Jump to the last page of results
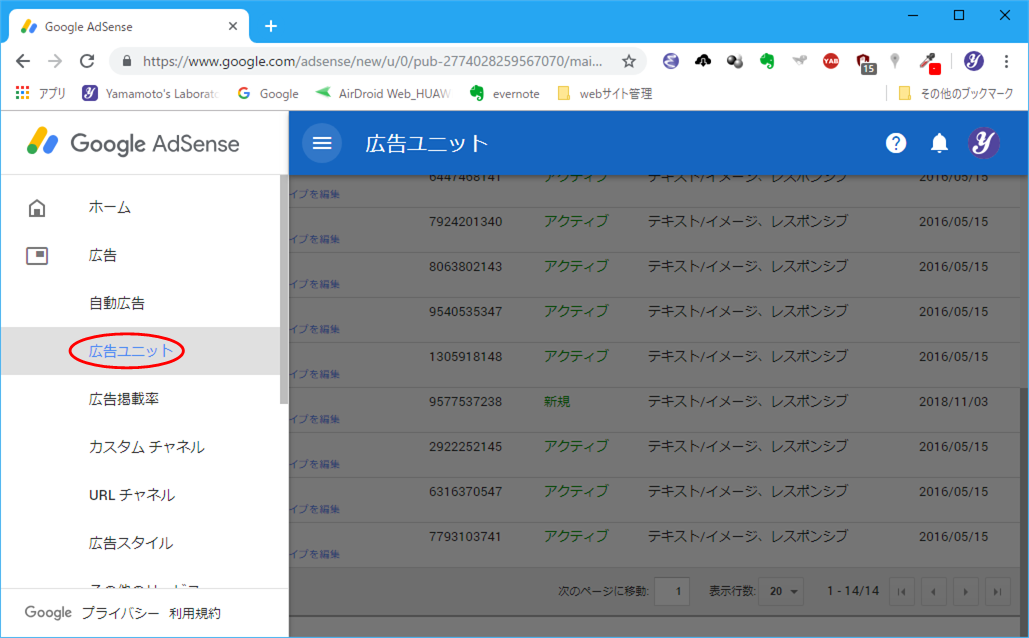The image size is (1029, 638). click(998, 591)
